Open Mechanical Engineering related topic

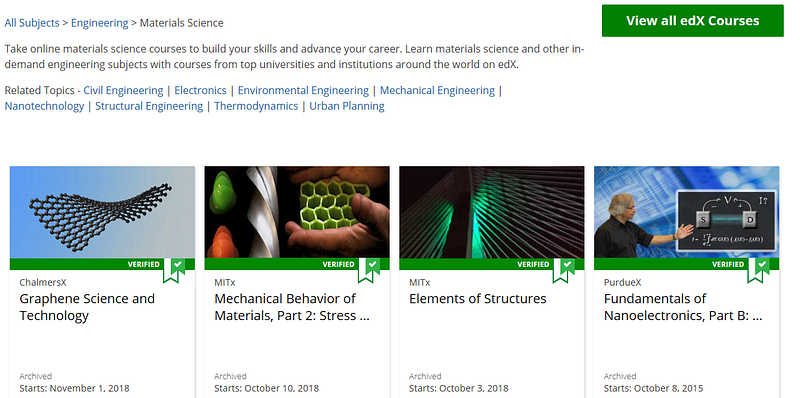(437, 90)
